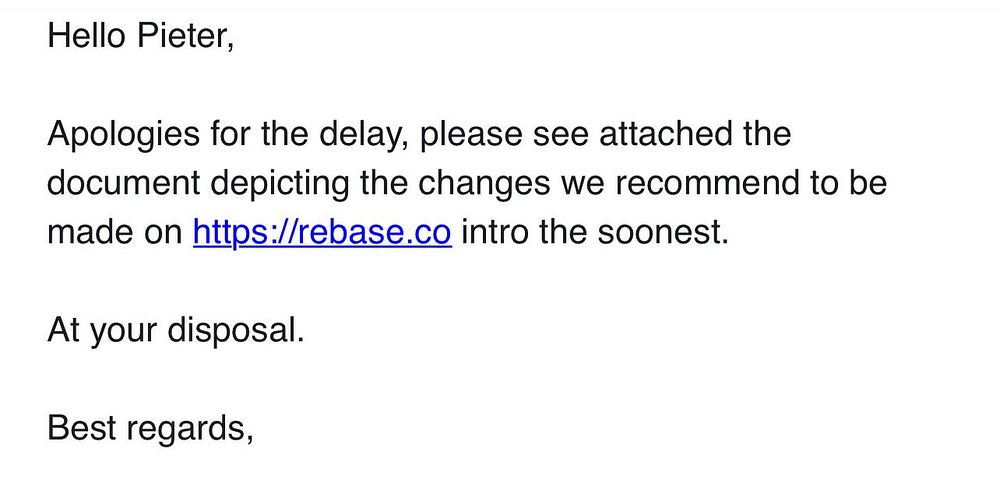Screen dimensions: 1000x485
Task: Click the word "disposal" in the message
Action: pyautogui.click(x=235, y=331)
